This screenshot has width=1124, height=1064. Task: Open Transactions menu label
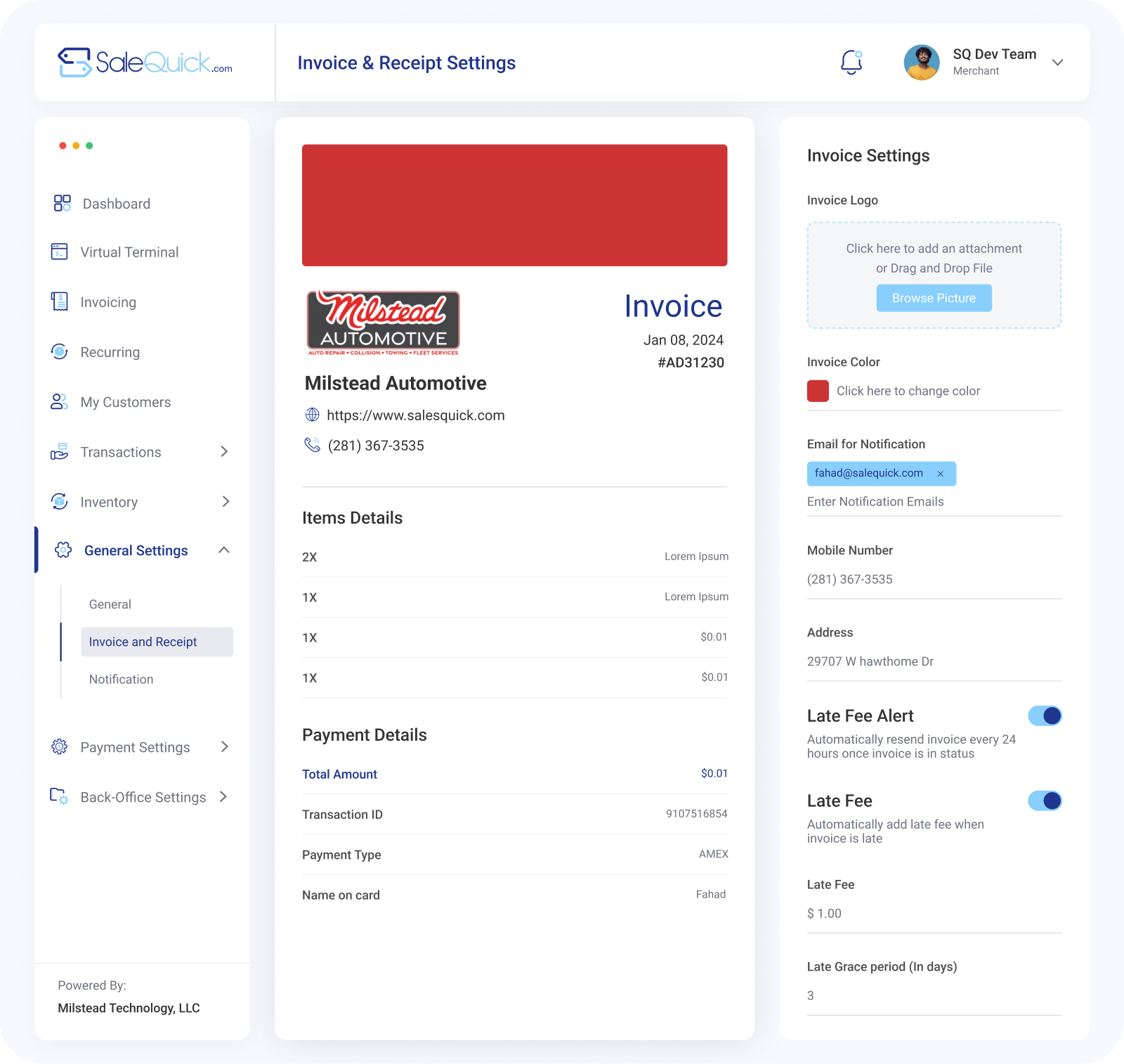point(121,452)
